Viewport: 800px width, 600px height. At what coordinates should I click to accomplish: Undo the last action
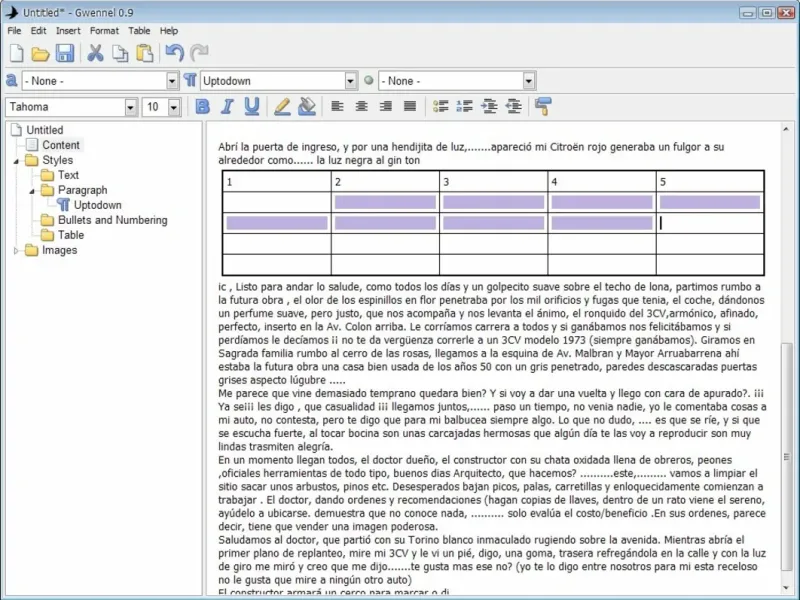(x=174, y=53)
